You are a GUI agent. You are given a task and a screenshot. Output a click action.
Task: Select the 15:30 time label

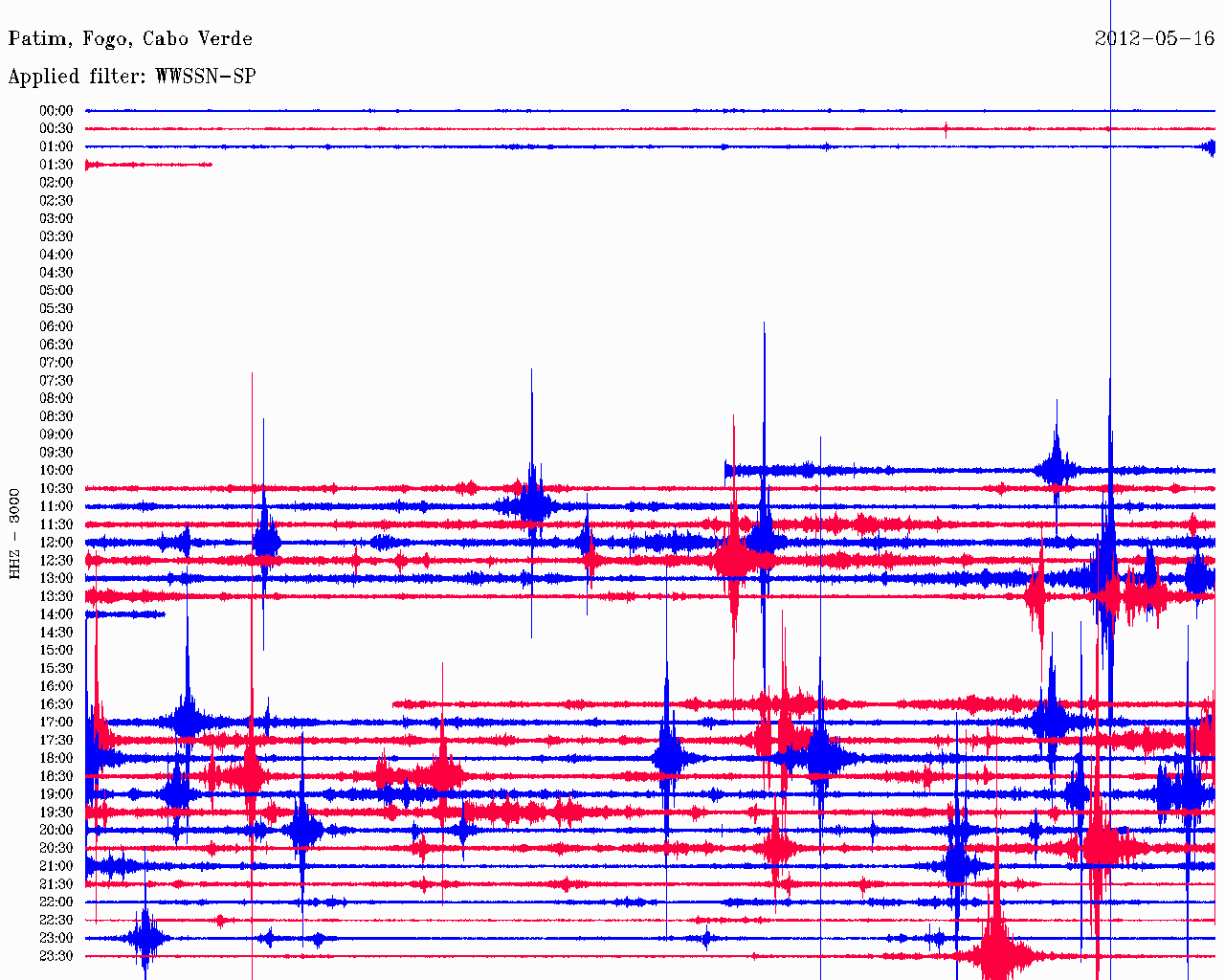(x=56, y=668)
